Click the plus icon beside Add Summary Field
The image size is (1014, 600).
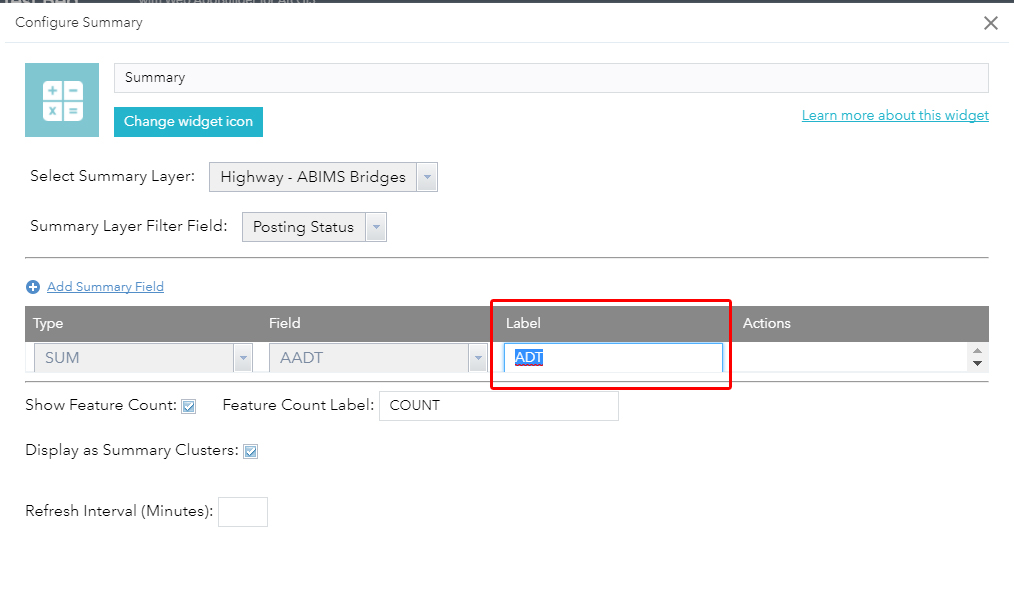(33, 286)
